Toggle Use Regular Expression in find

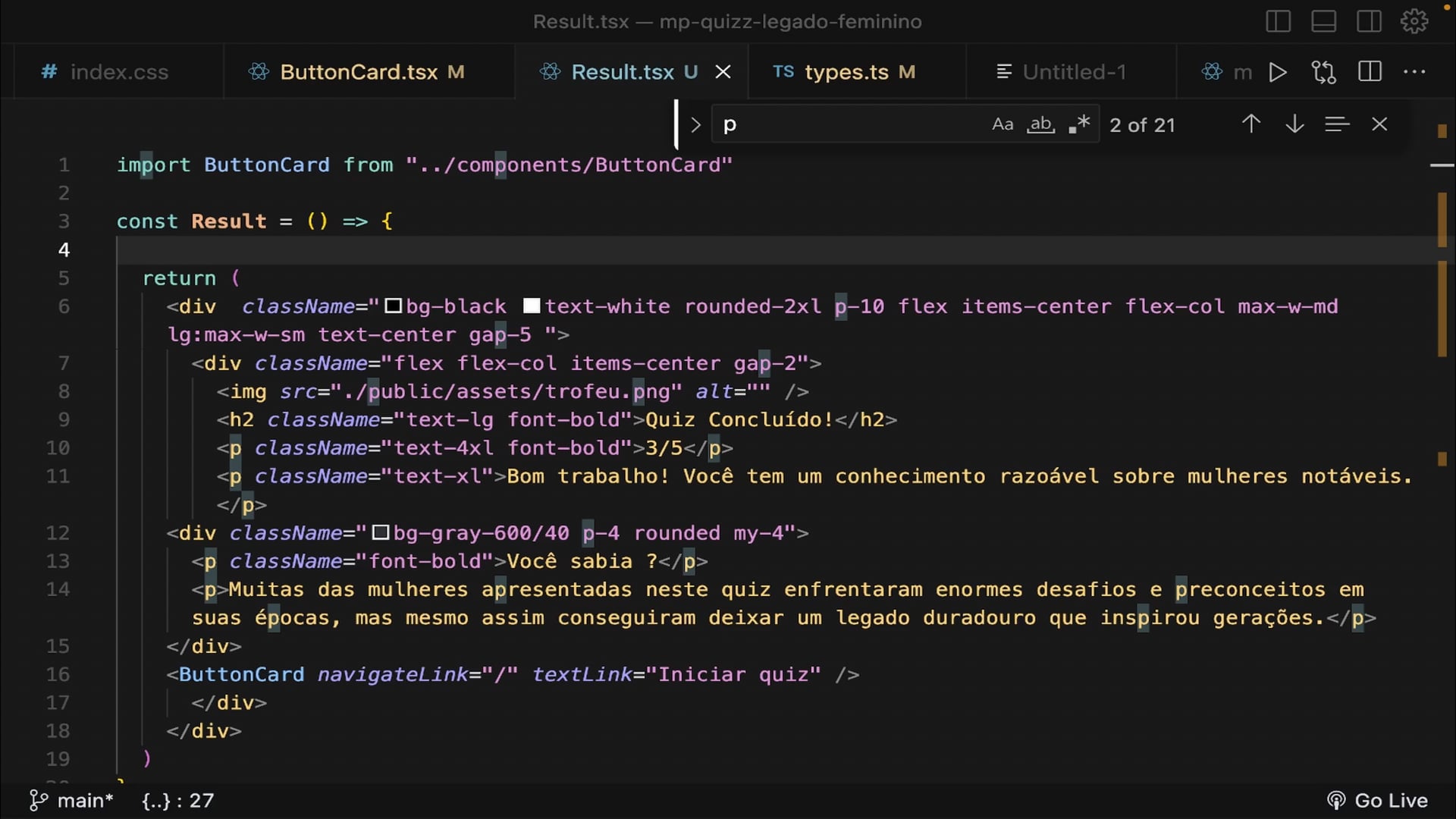1079,124
